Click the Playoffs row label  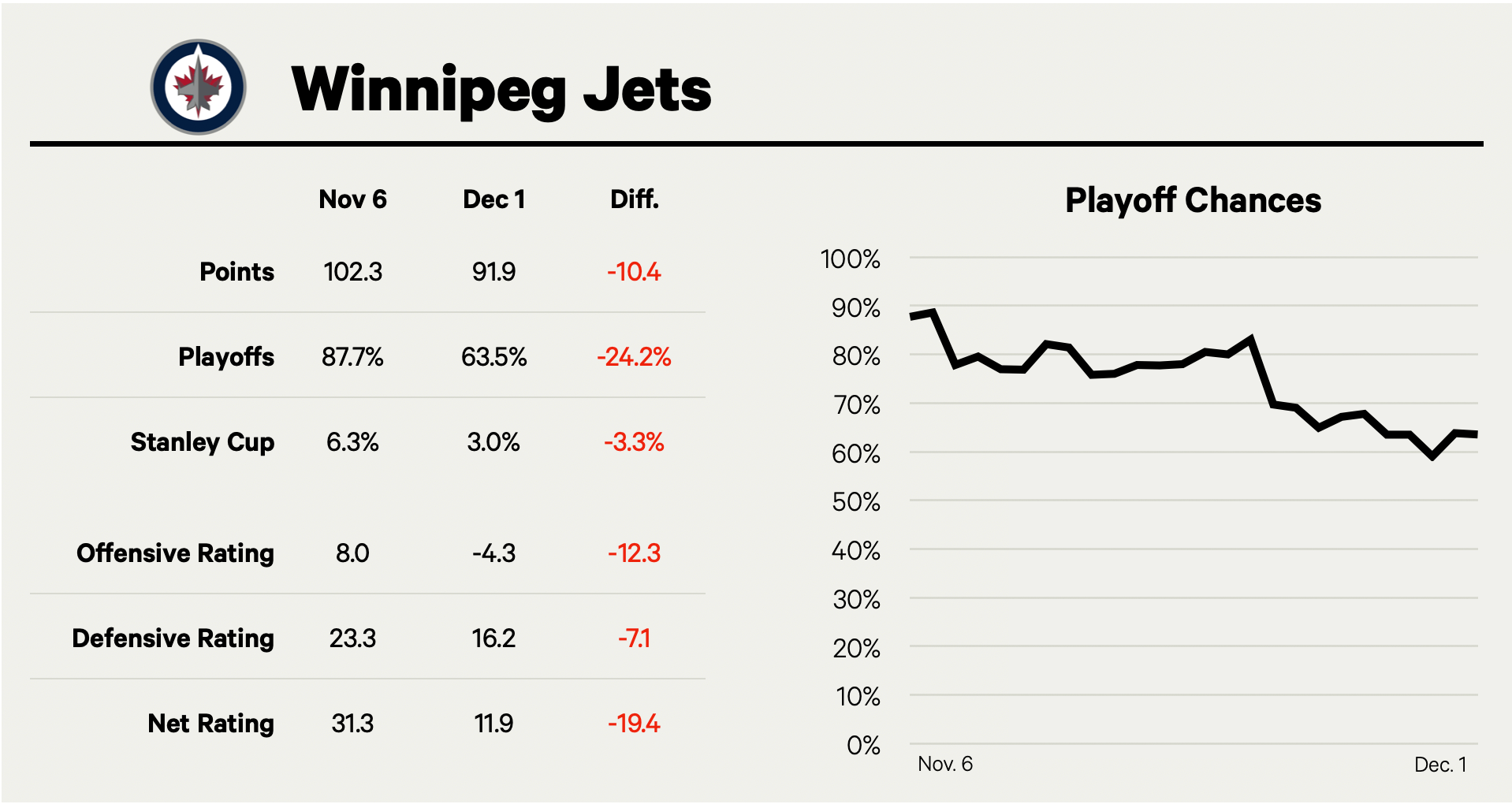pos(226,357)
